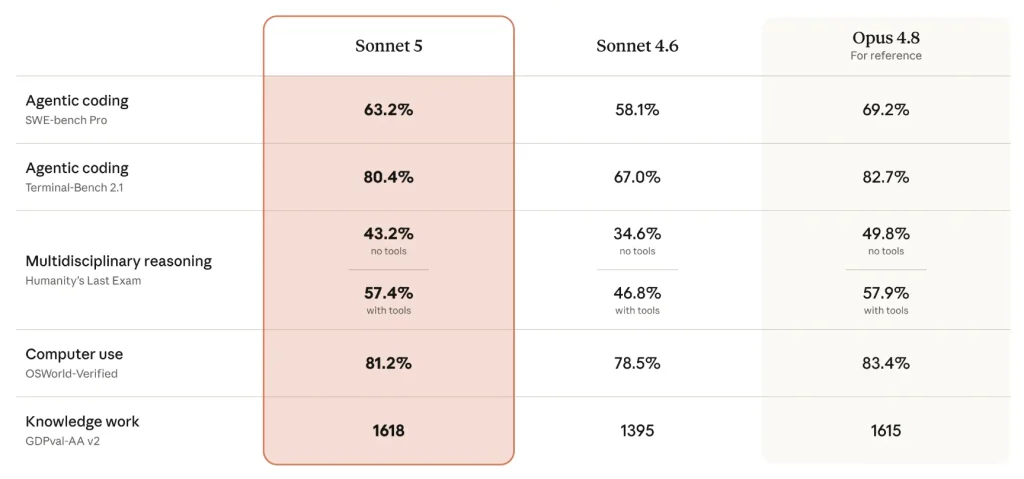
Task: Select the Computer use row label
Action: coord(74,354)
